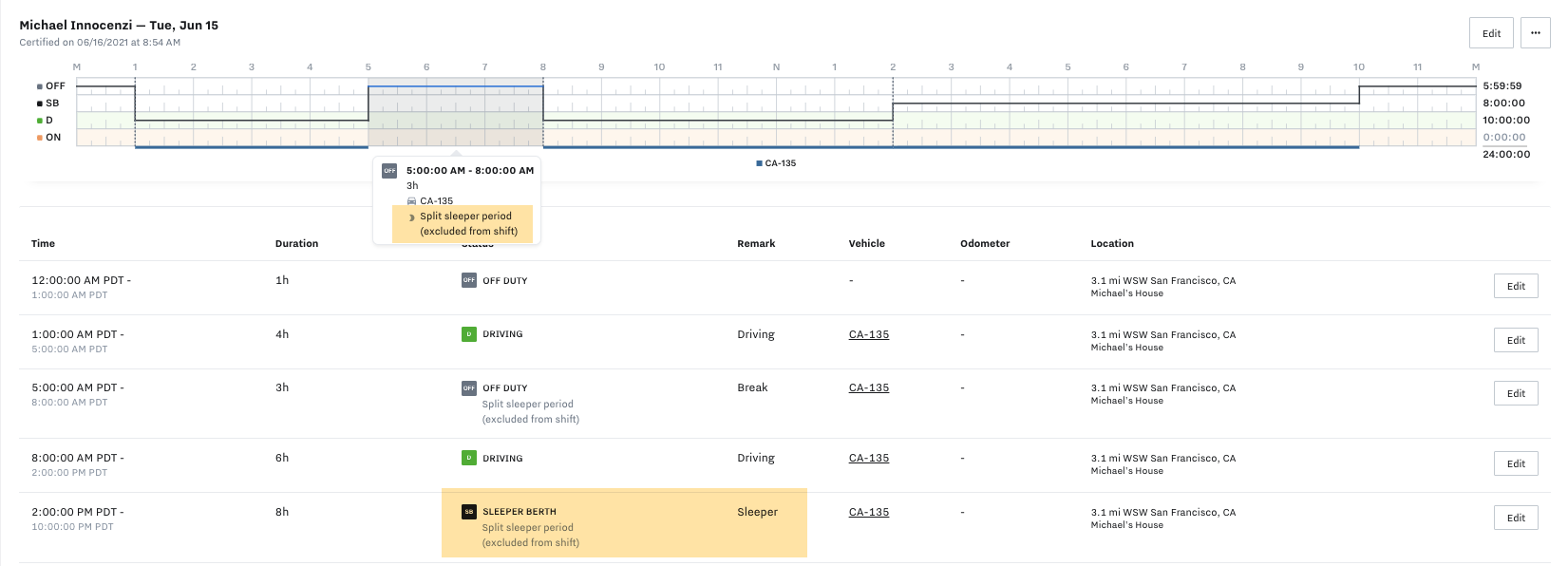1568x566 pixels.
Task: Open the three-dots more options menu
Action: [1535, 33]
